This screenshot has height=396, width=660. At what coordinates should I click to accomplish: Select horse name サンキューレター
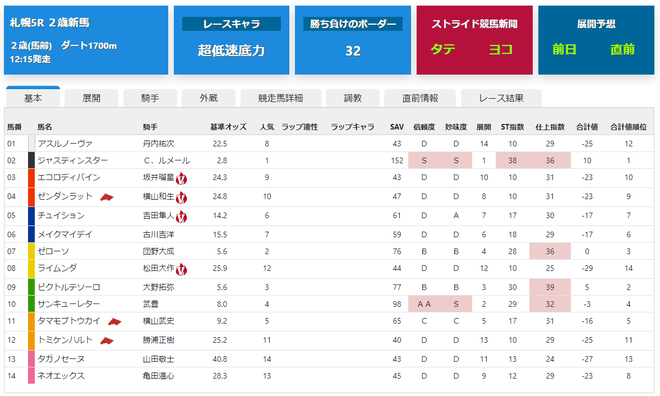click(x=69, y=304)
